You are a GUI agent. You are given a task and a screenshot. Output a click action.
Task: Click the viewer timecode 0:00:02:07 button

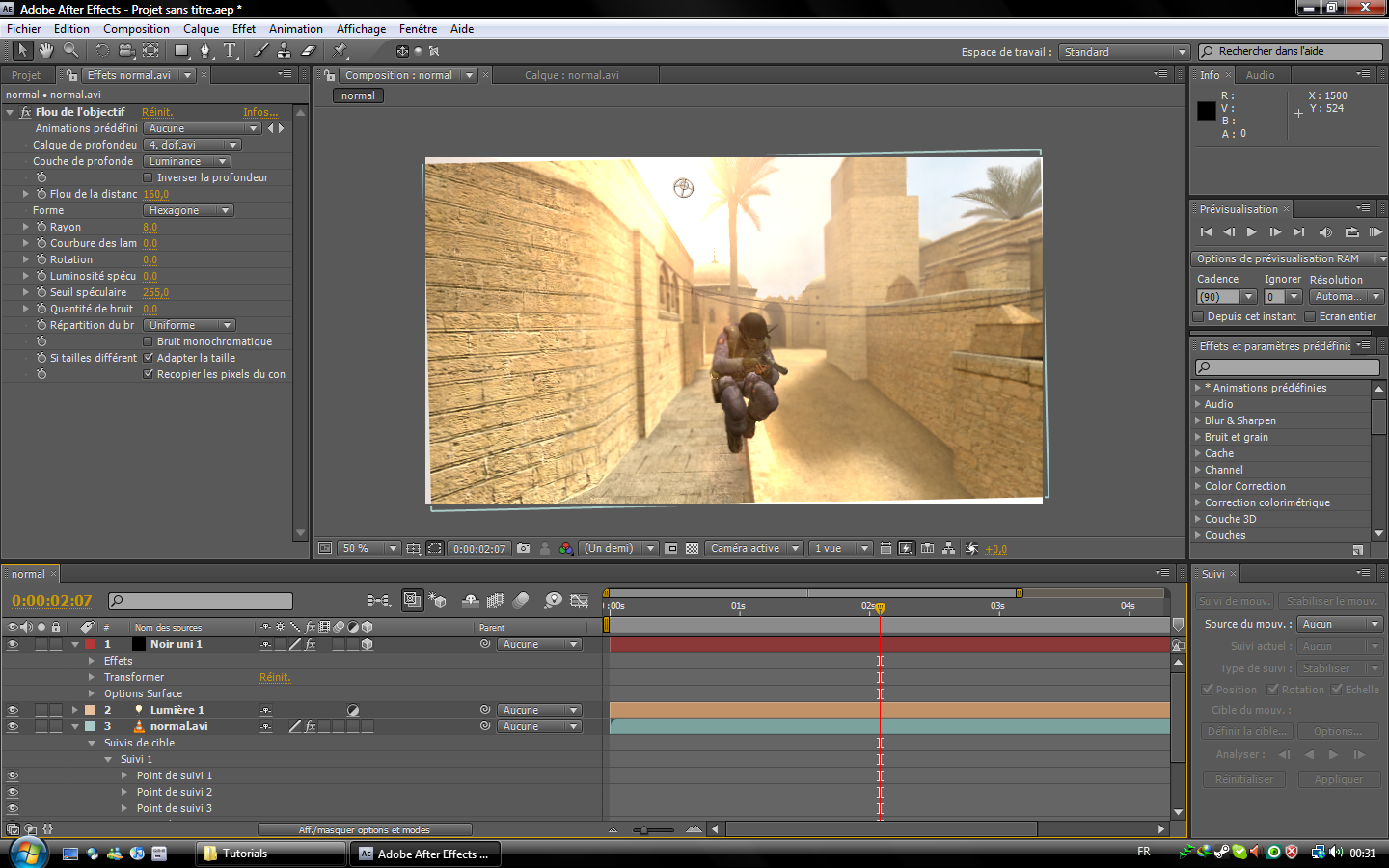coord(479,548)
